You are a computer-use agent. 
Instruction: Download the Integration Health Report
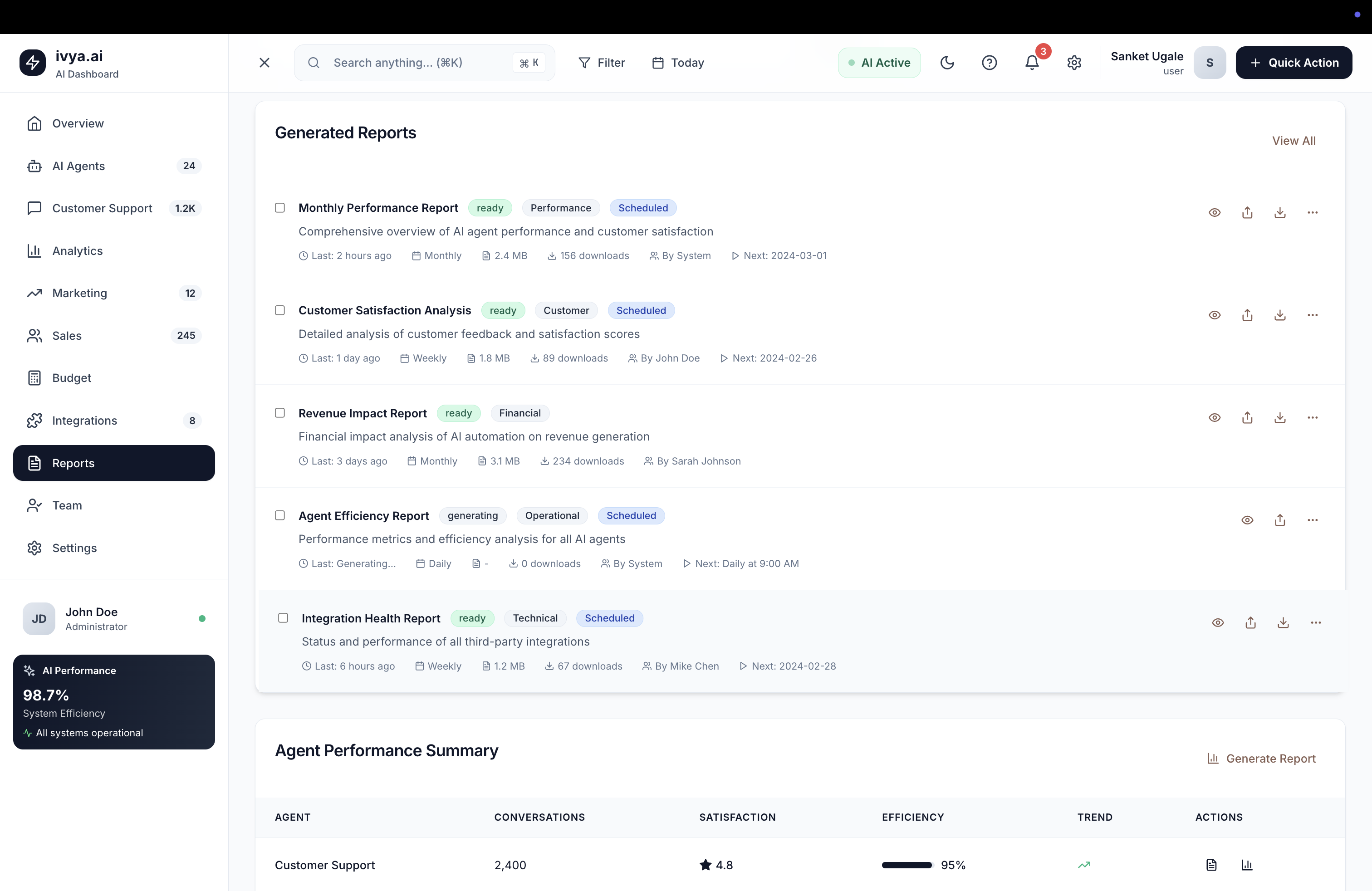pyautogui.click(x=1283, y=623)
